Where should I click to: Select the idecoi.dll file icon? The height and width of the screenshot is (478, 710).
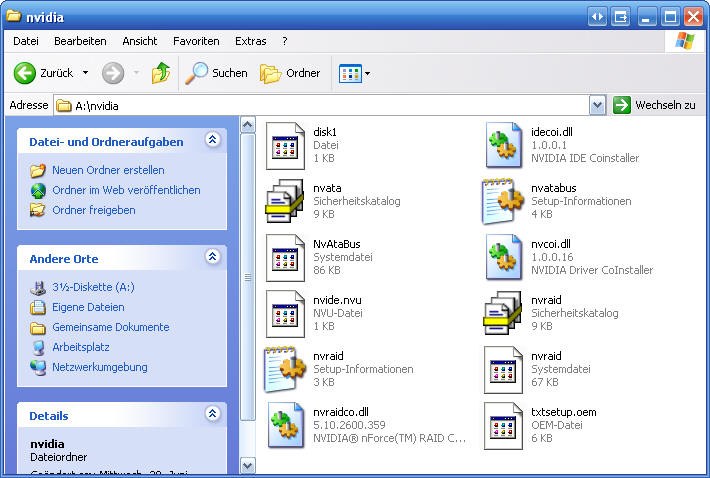coord(503,145)
